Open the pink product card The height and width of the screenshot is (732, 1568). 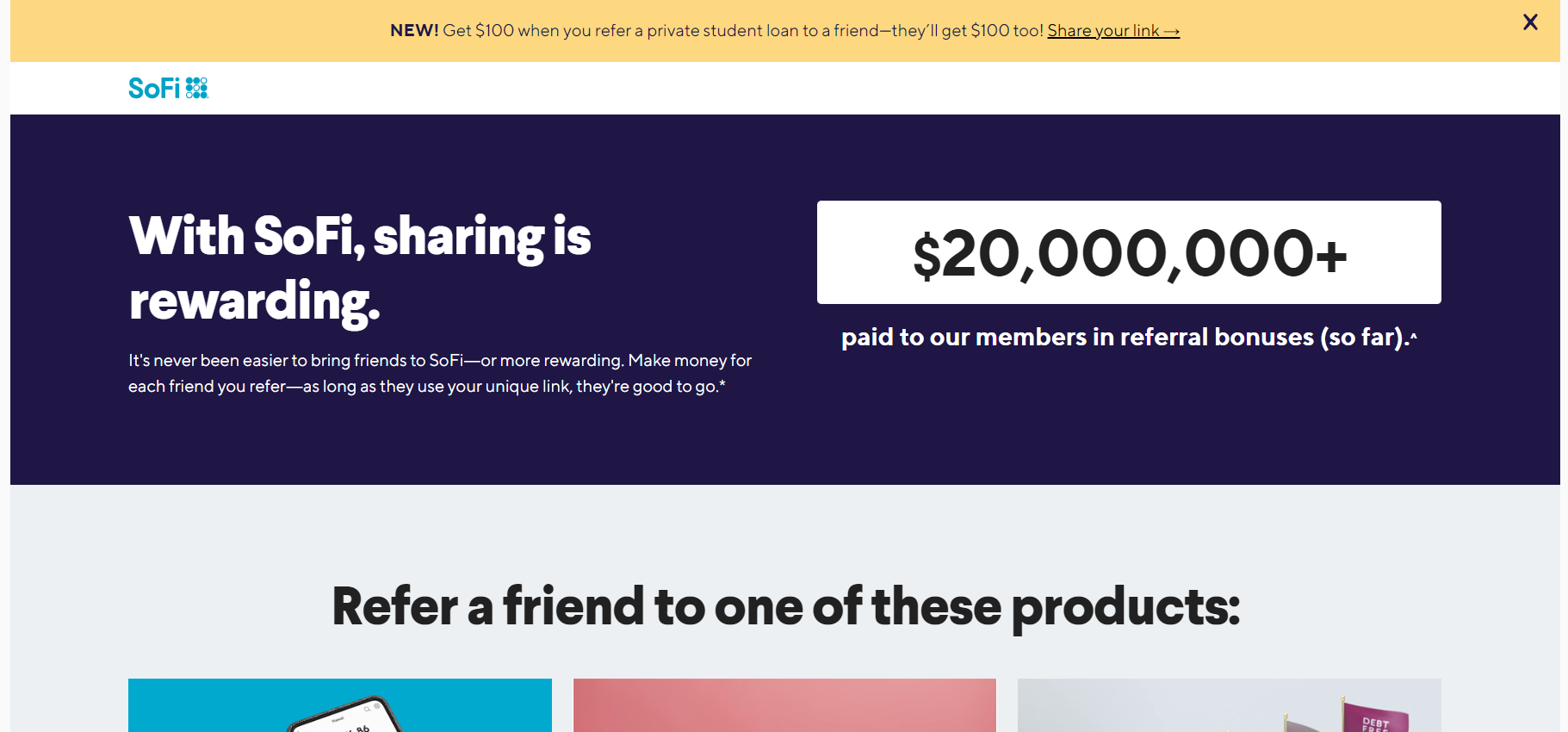pos(784,706)
